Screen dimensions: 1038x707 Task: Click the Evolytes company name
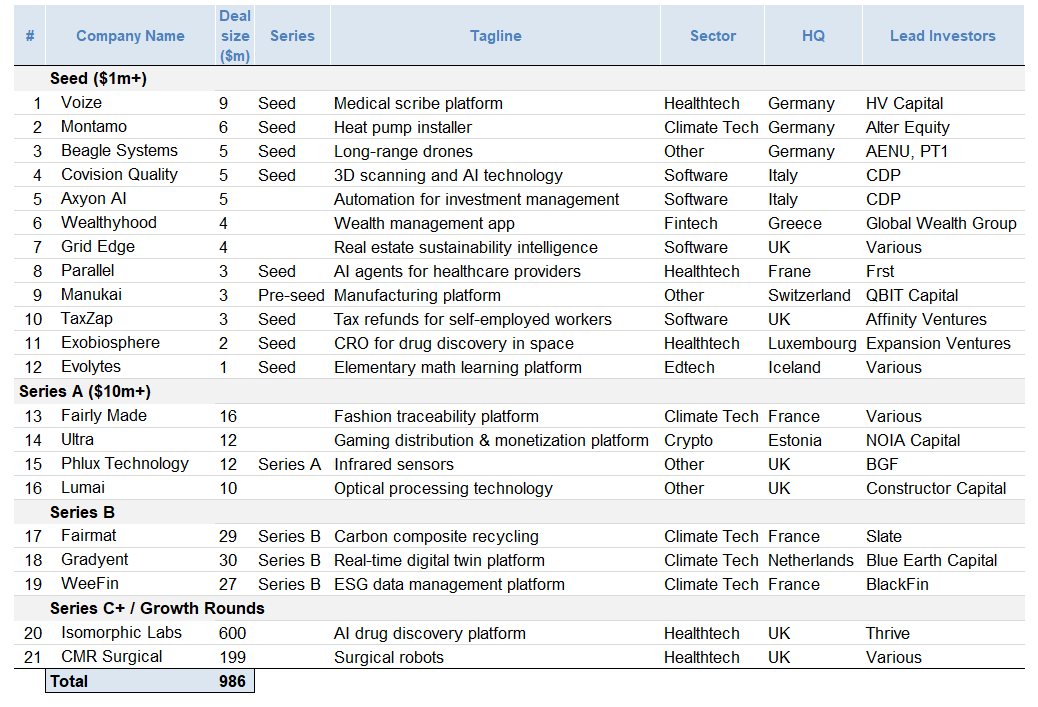pos(91,367)
